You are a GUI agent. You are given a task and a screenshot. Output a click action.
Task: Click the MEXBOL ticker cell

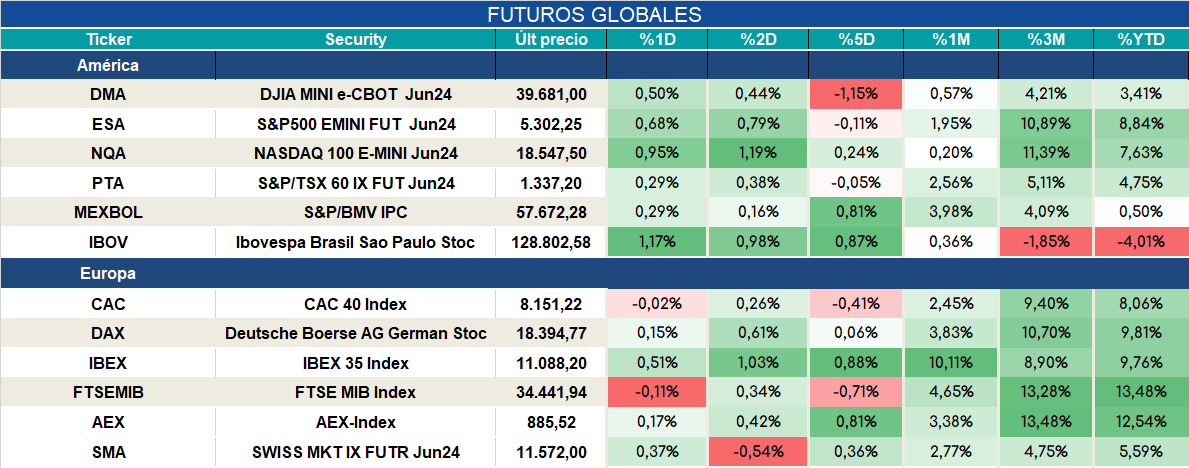pos(108,213)
